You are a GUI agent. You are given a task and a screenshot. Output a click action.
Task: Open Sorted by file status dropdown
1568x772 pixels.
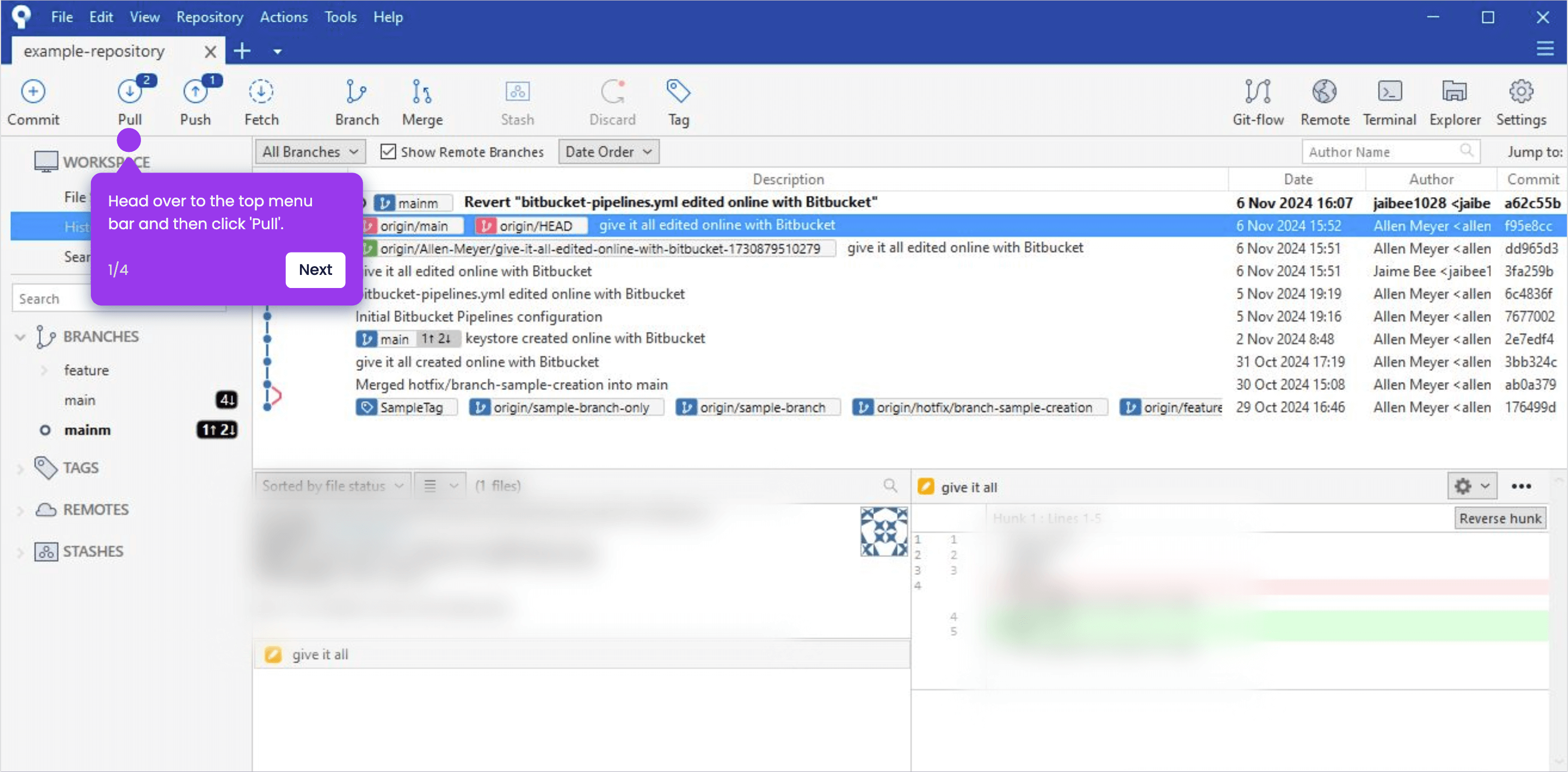333,486
